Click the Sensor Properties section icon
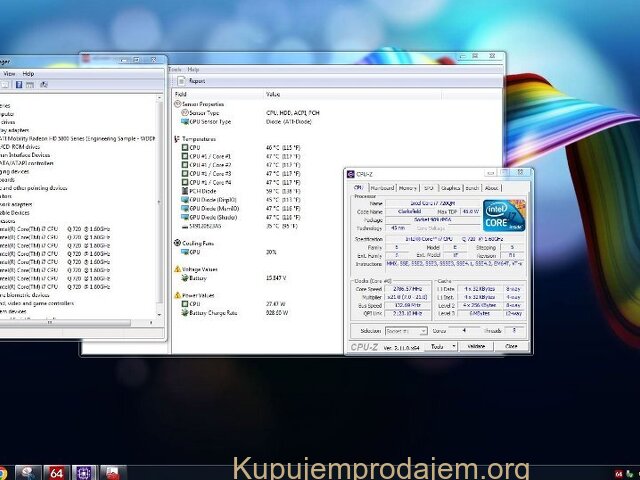Screen dimensions: 640x480 point(178,104)
